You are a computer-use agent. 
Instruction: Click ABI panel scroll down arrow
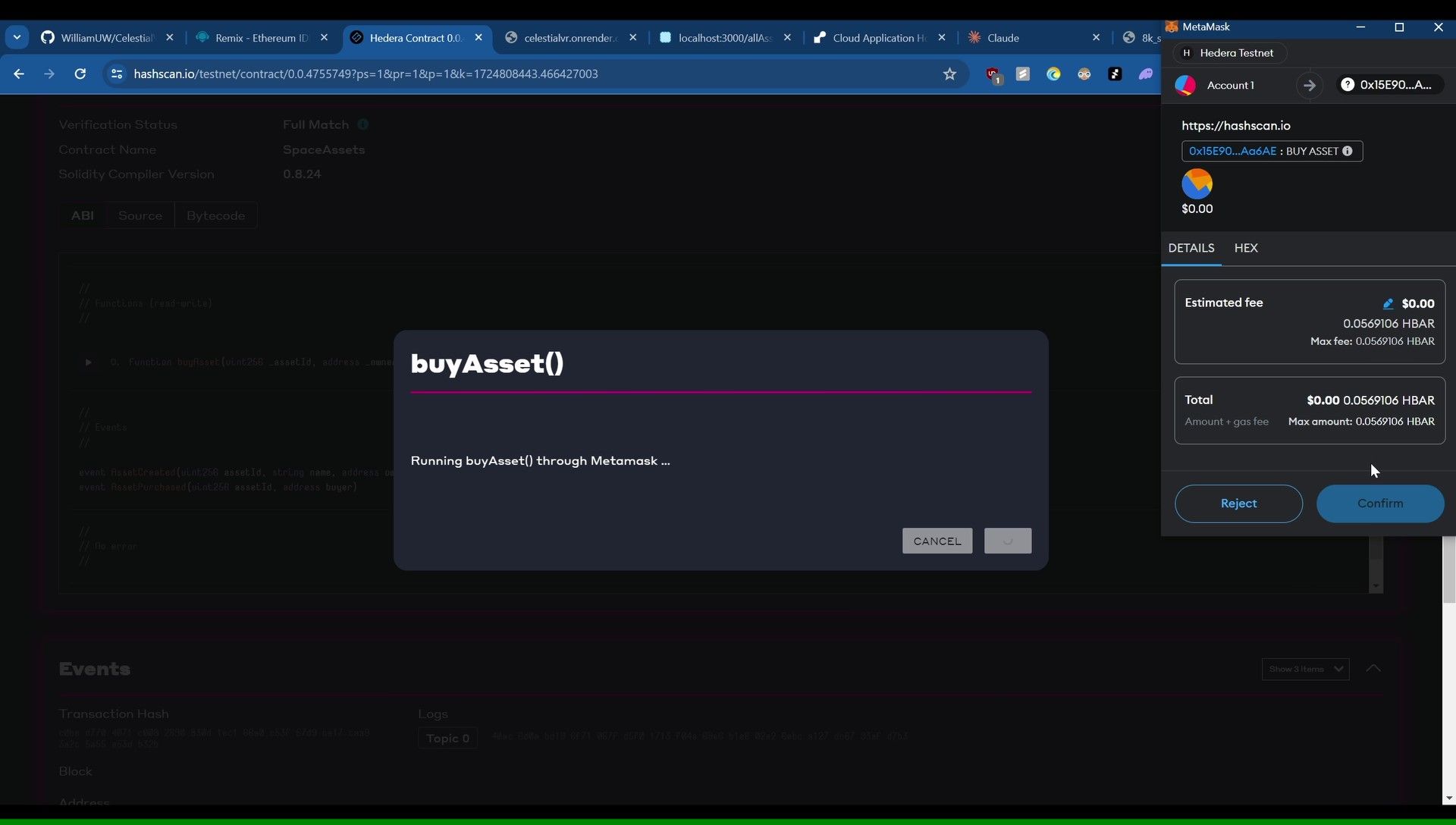click(x=1376, y=587)
